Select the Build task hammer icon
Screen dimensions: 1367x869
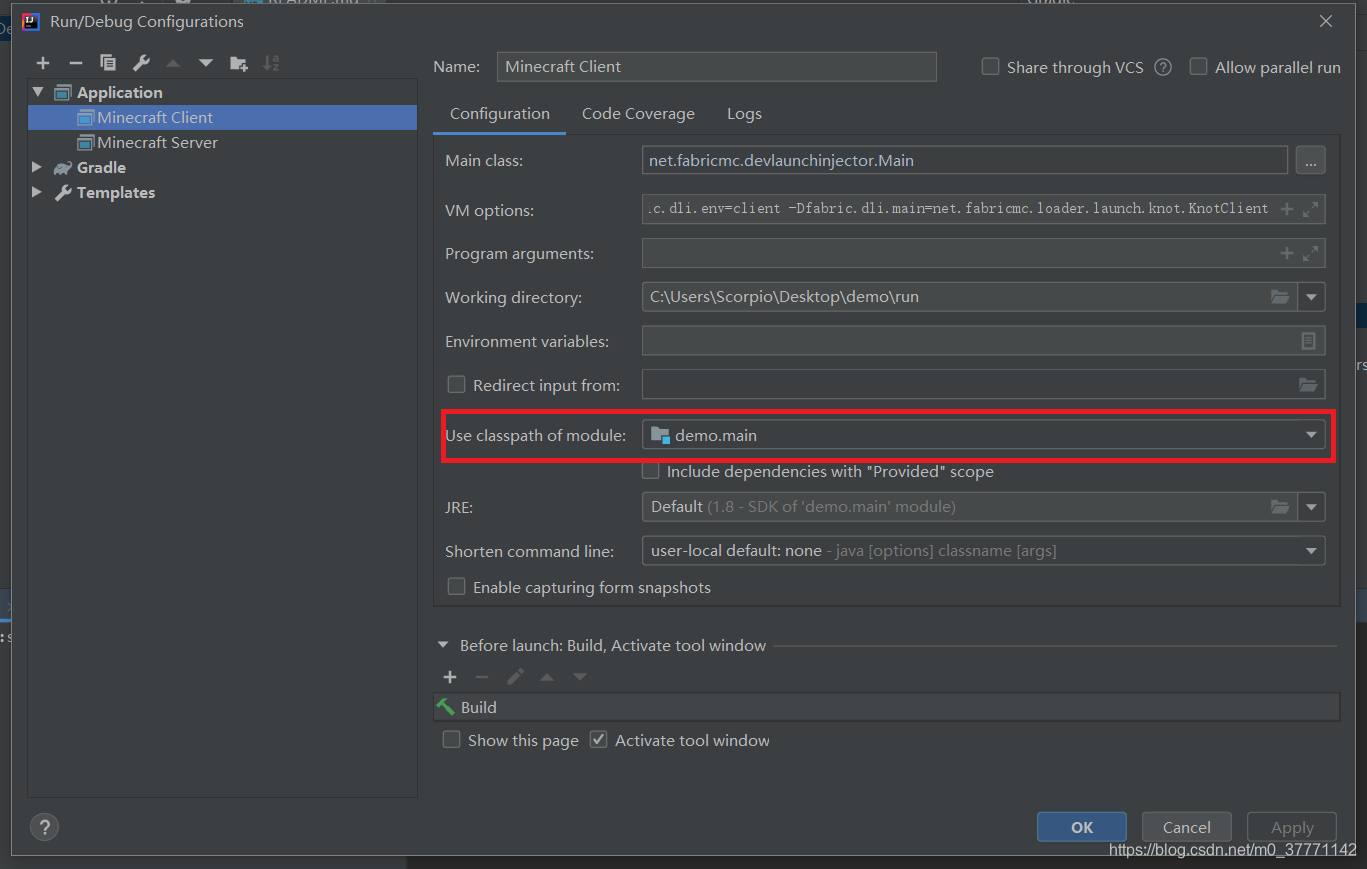[x=446, y=707]
